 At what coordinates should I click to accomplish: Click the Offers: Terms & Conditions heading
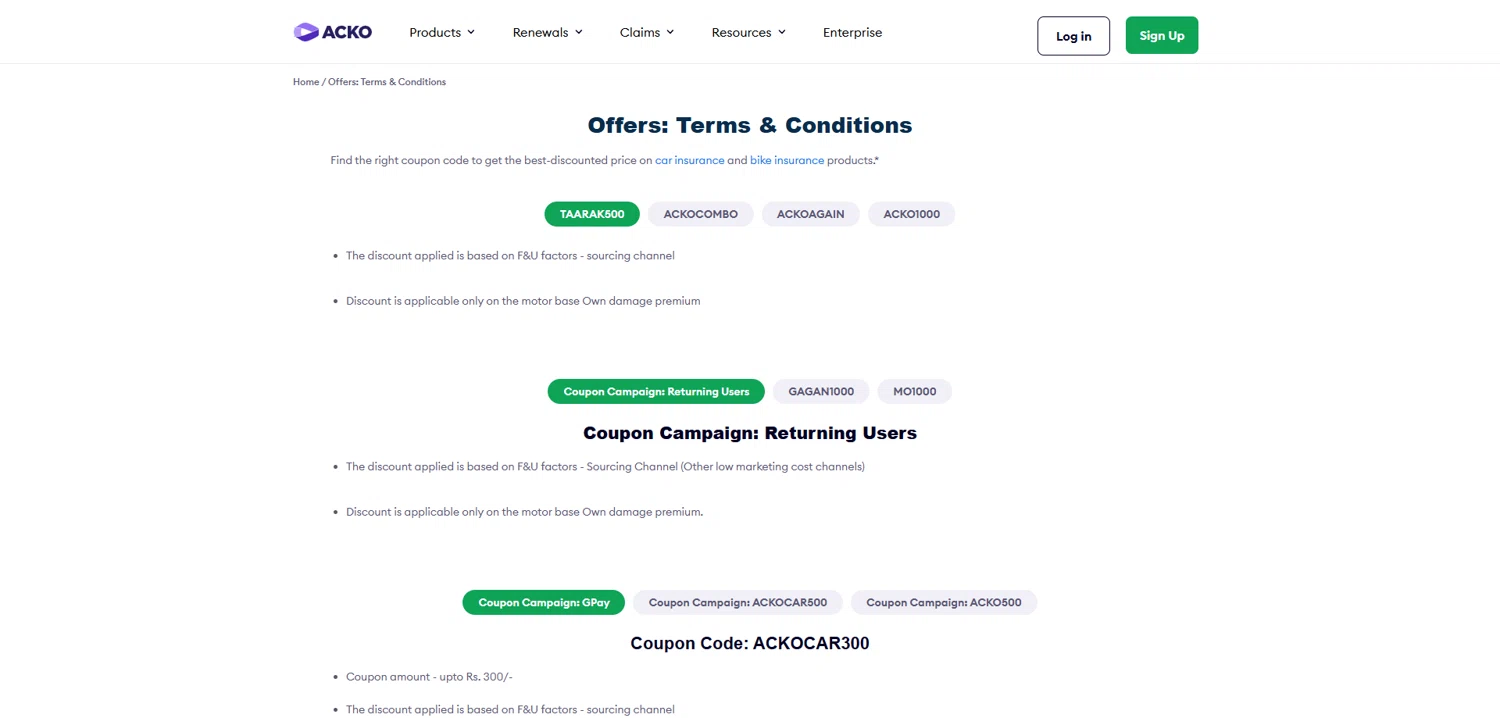[750, 125]
